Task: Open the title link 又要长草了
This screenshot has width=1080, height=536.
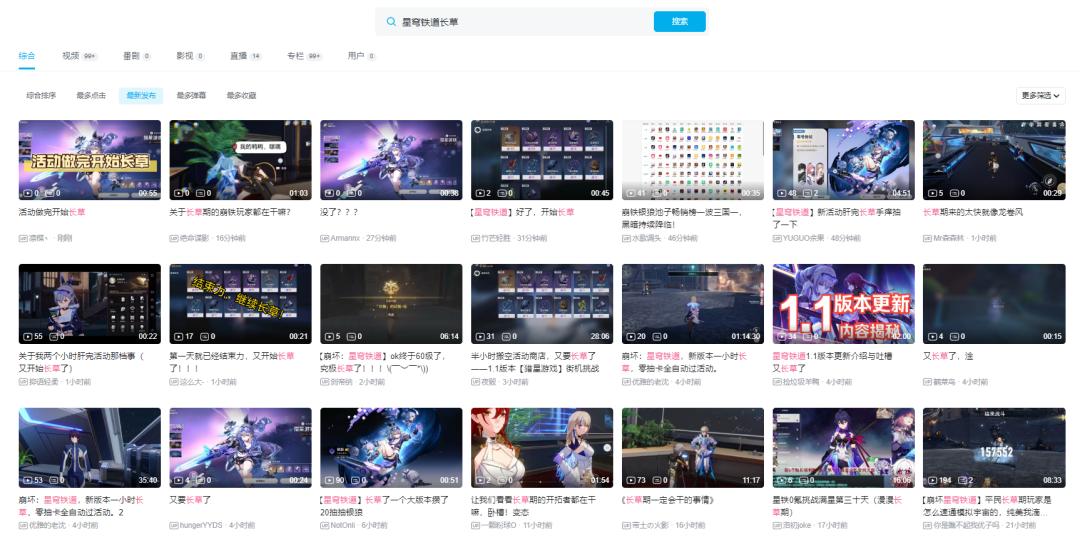Action: coord(190,500)
